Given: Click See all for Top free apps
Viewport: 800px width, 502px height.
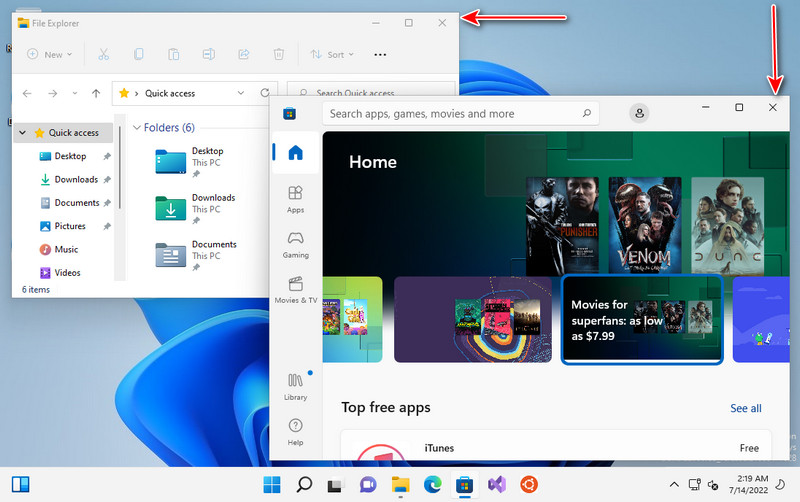Looking at the screenshot, I should (745, 408).
